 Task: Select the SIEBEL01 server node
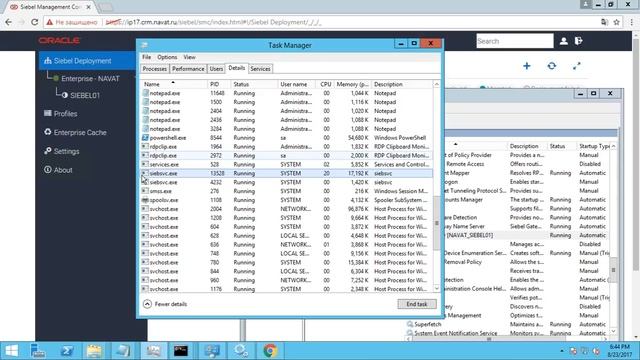click(x=84, y=95)
